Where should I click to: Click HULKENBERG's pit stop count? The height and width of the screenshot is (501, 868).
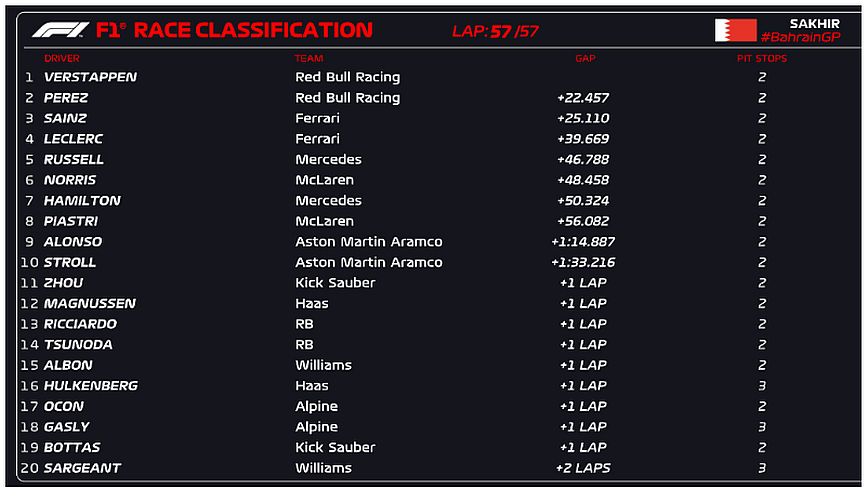762,386
